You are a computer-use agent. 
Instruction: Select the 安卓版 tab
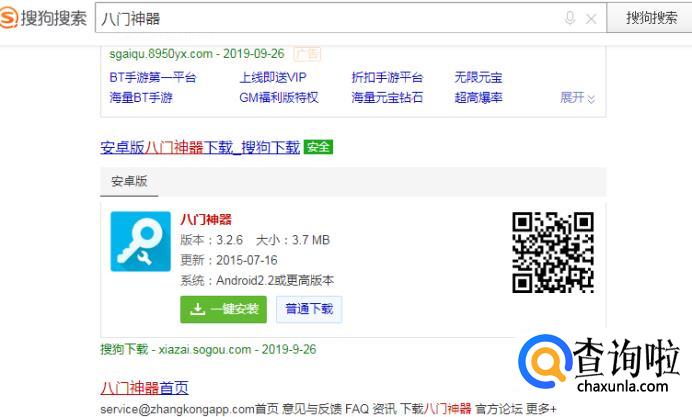129,181
